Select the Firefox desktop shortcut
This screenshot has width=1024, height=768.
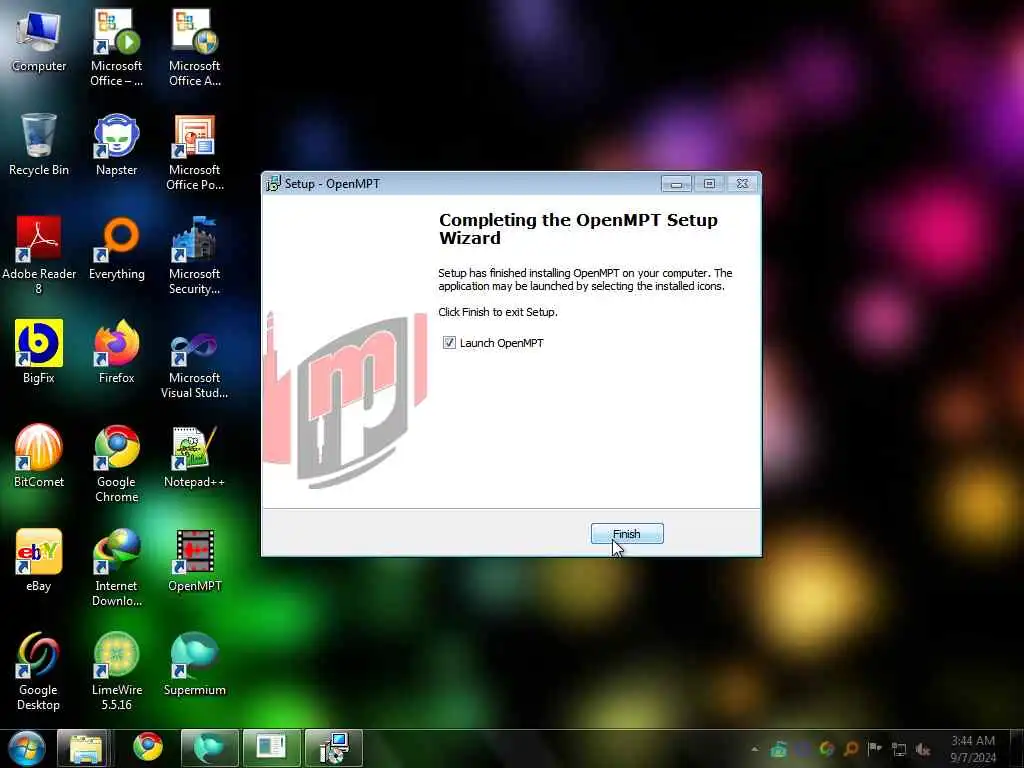(x=116, y=351)
